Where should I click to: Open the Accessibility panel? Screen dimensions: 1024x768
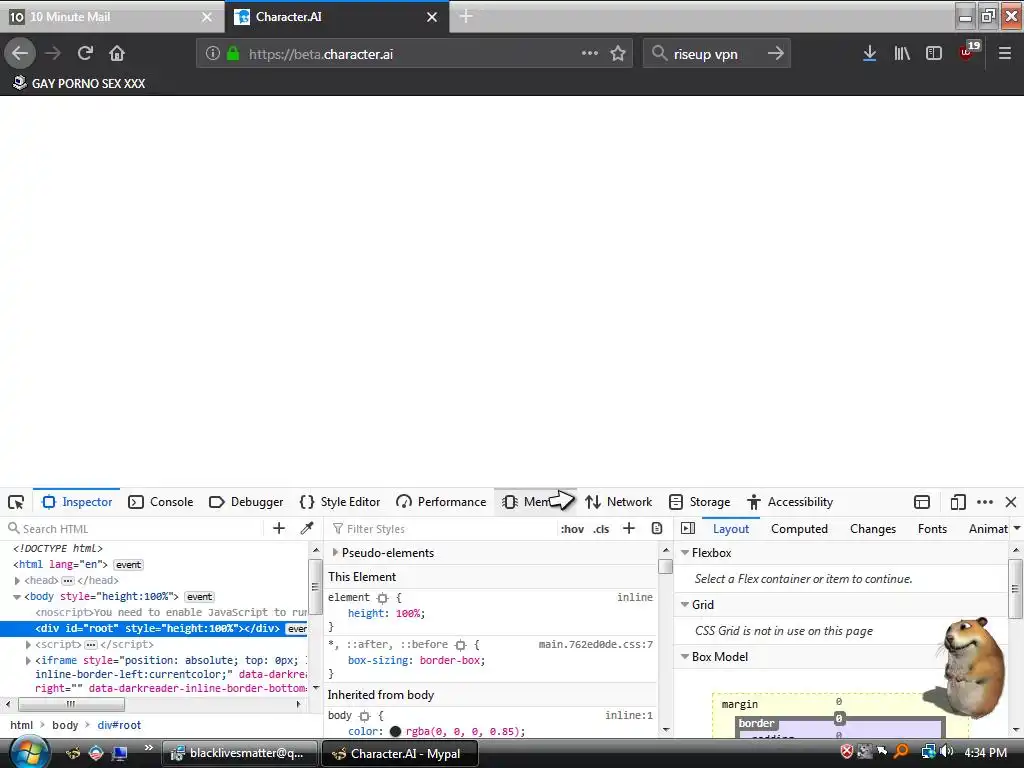tap(790, 502)
